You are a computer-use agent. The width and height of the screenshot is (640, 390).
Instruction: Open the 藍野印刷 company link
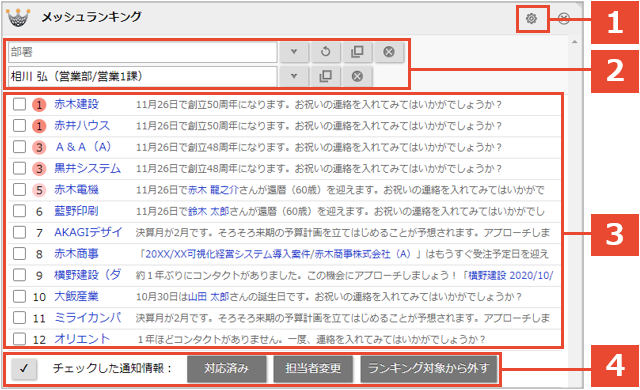(77, 211)
